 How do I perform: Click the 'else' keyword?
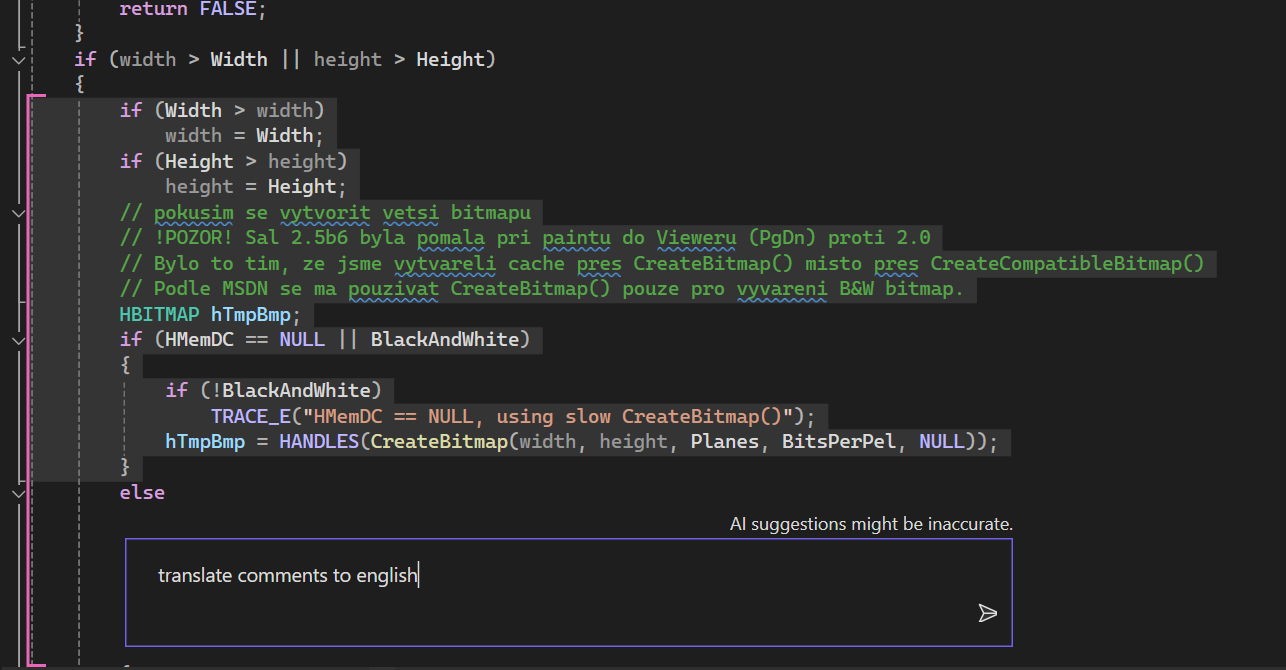click(x=142, y=492)
